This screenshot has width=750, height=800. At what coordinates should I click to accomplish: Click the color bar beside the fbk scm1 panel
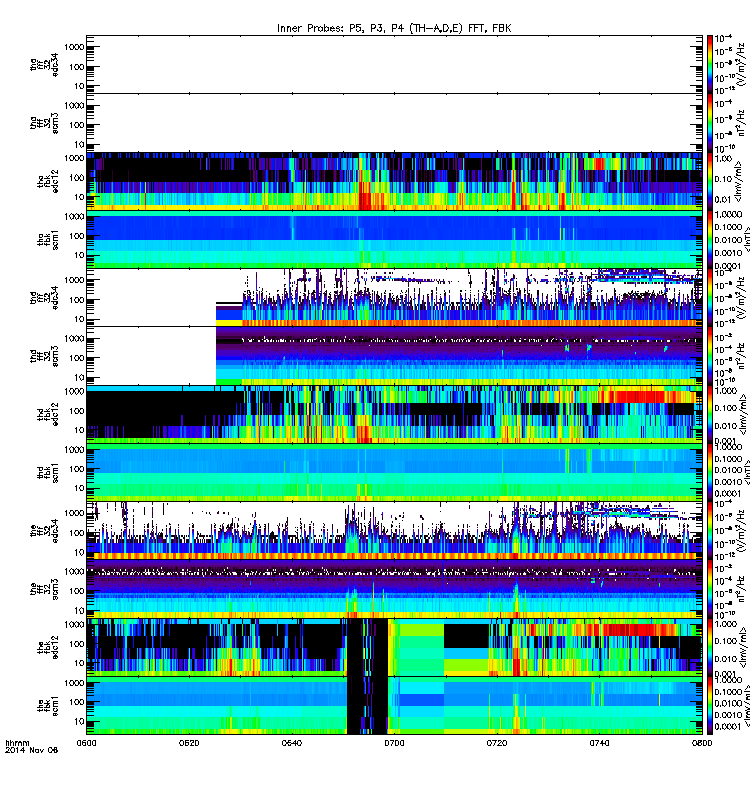point(710,706)
